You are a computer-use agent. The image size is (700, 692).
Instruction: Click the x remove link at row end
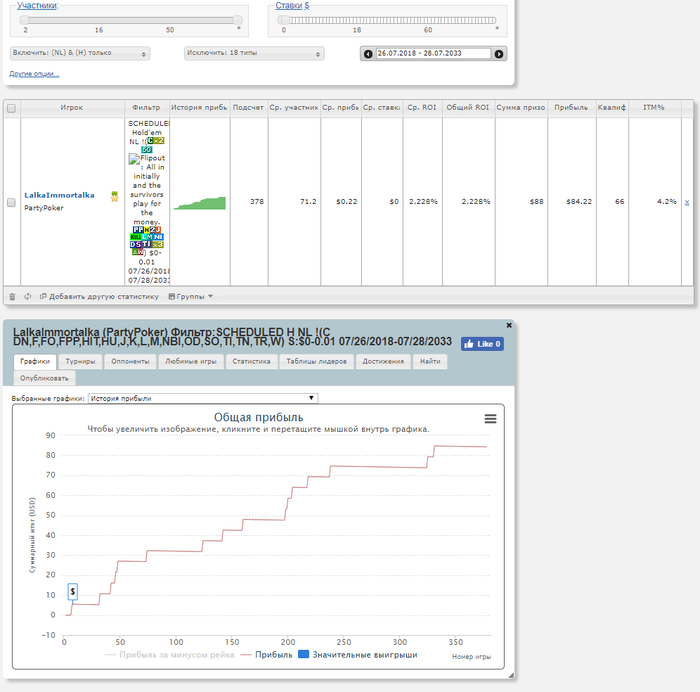tap(687, 202)
